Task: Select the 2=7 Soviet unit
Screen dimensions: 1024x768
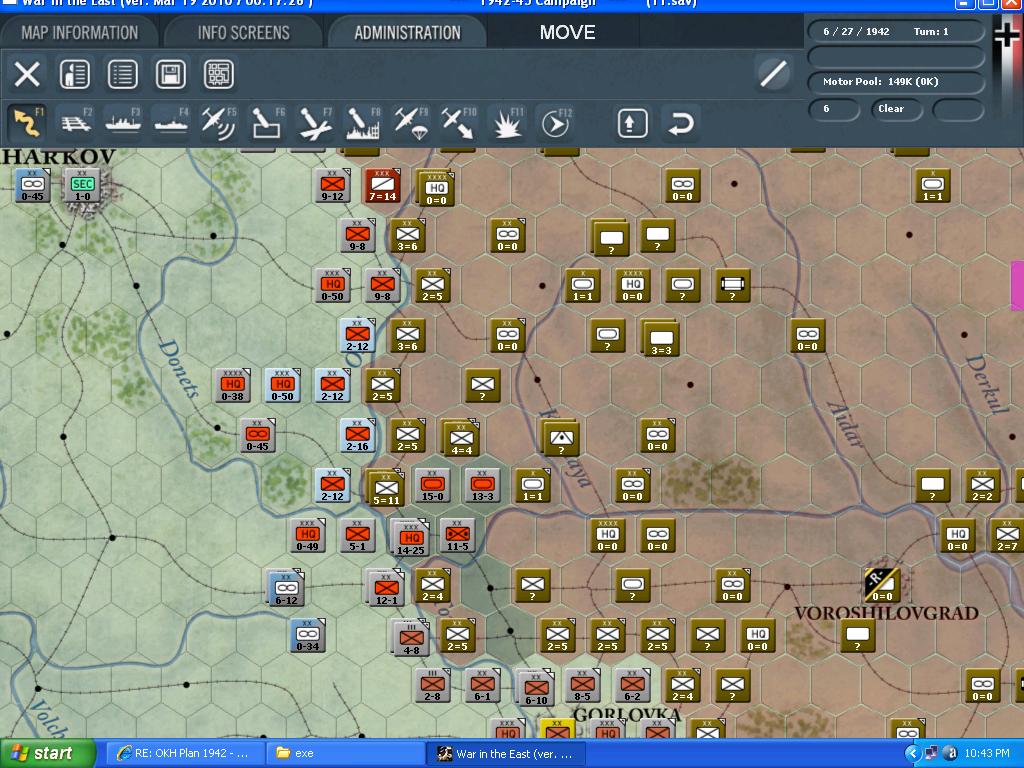Action: 1006,536
